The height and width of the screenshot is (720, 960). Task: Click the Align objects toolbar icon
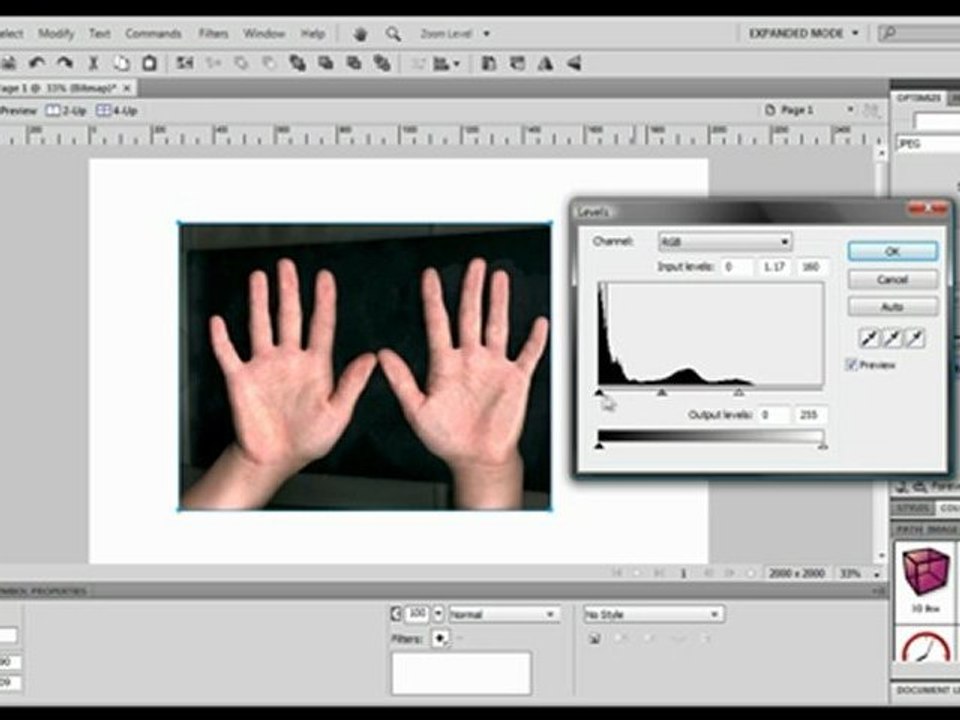tap(446, 63)
